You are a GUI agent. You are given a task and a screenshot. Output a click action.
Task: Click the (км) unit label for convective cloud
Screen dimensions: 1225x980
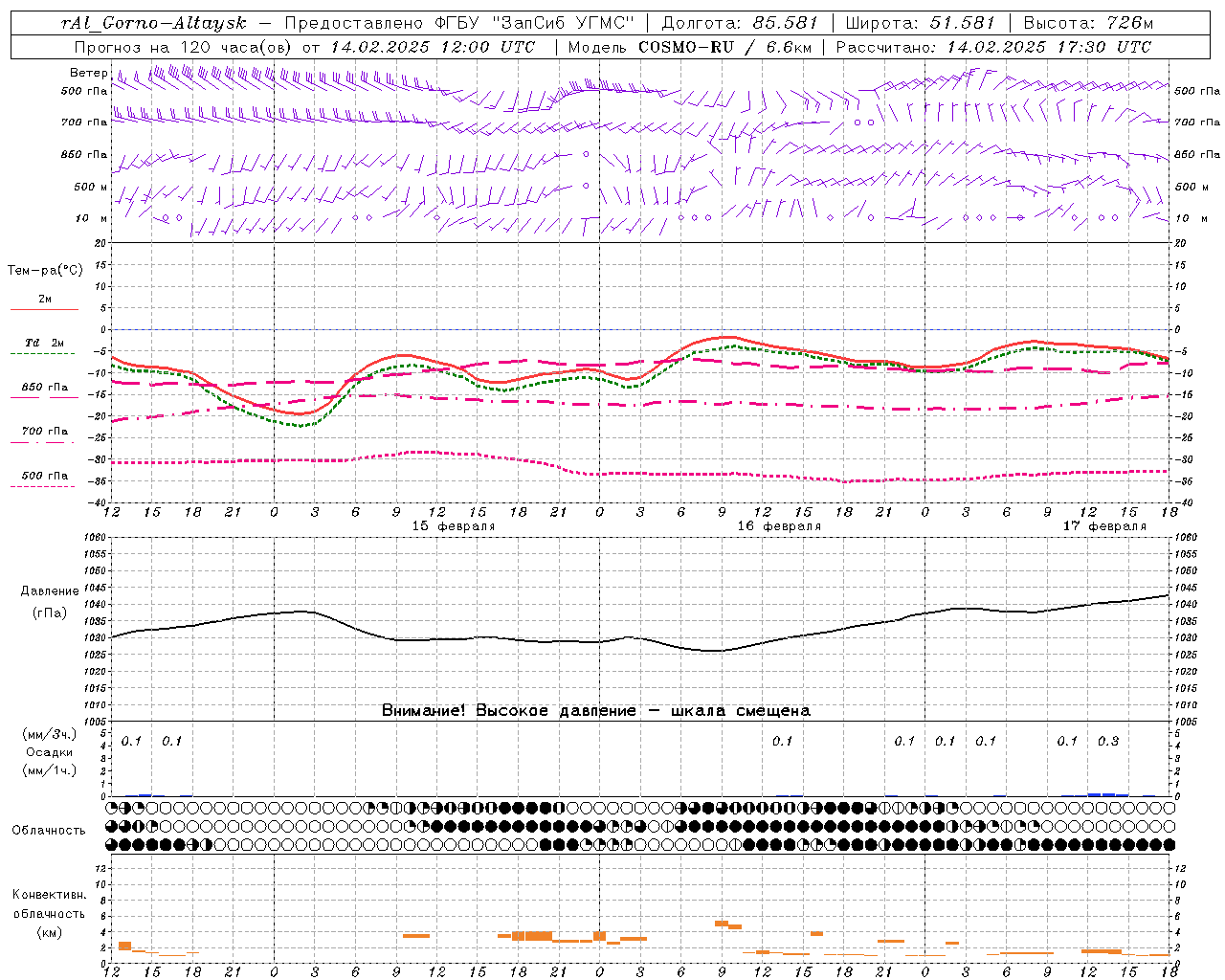pos(50,932)
